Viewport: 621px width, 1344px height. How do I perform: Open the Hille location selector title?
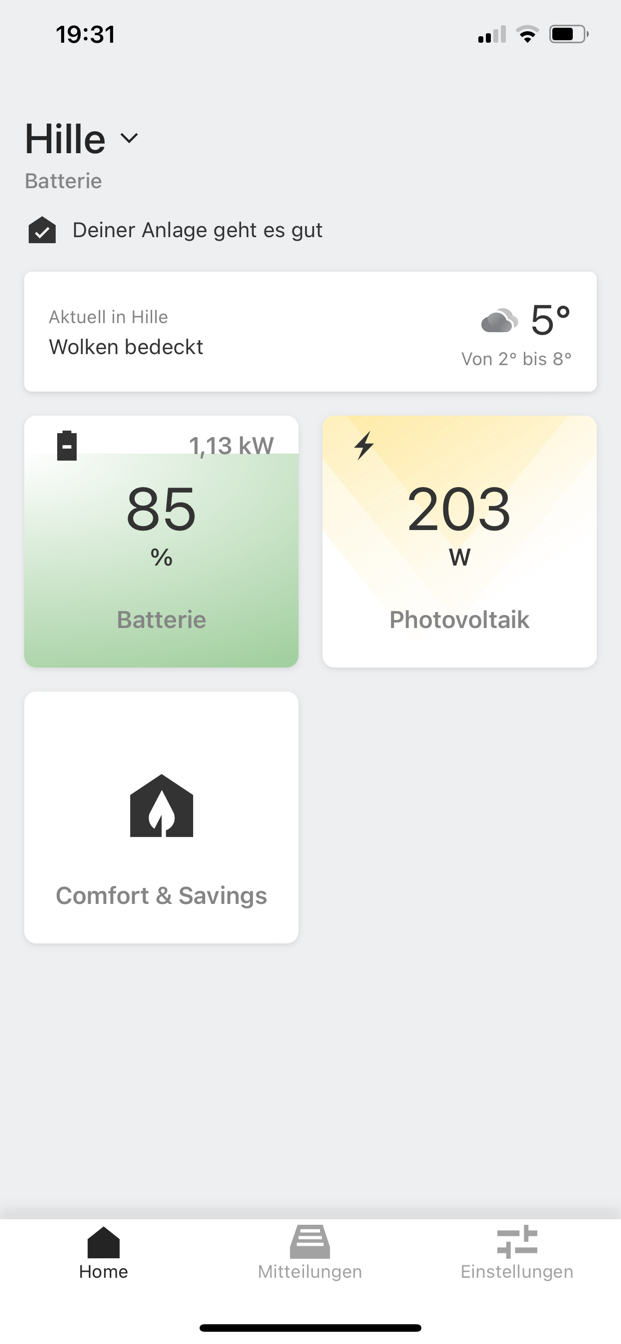point(65,139)
